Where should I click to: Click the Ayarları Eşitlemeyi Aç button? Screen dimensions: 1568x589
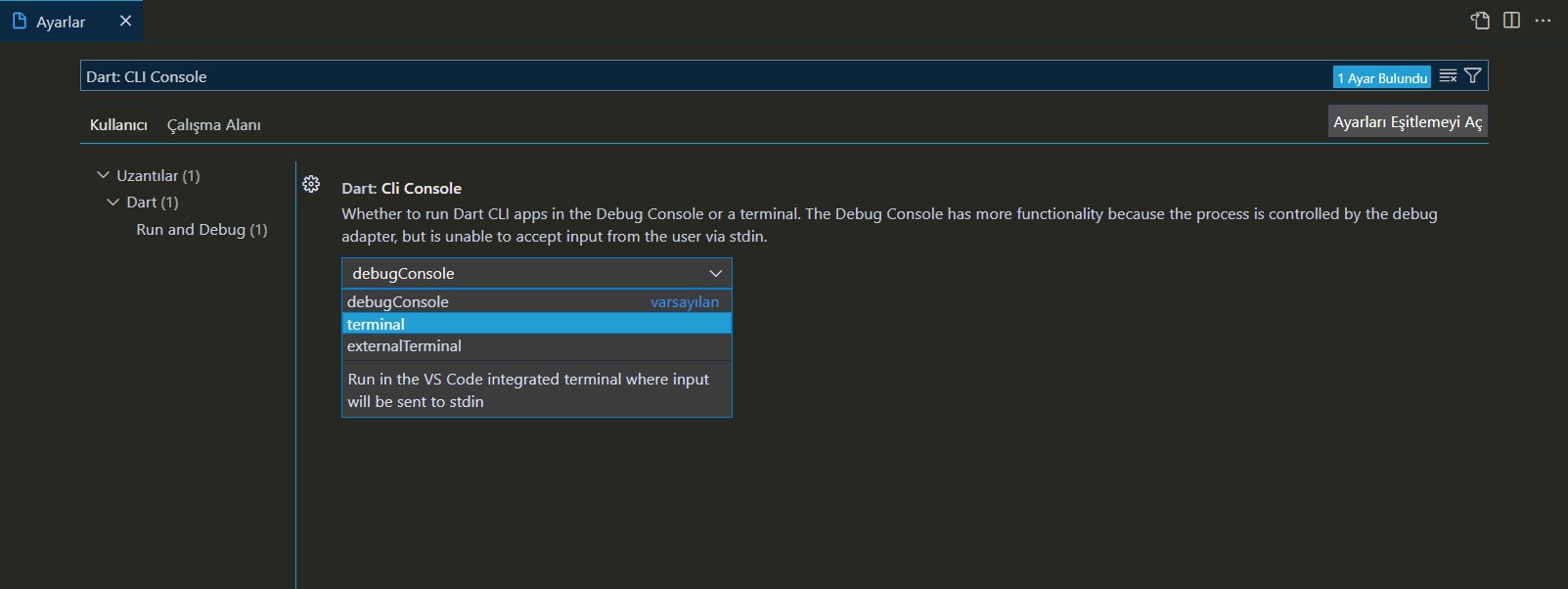tap(1408, 121)
